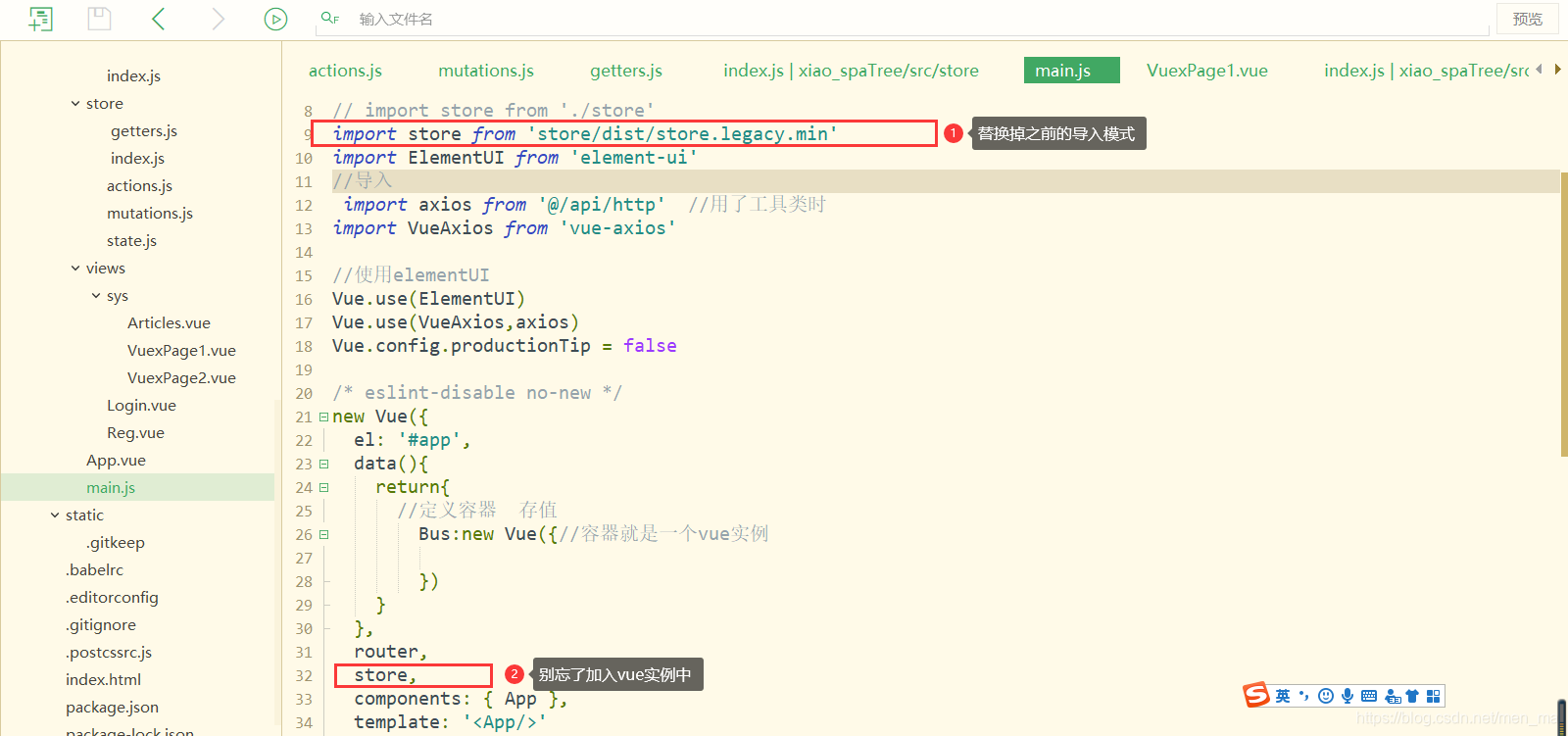
Task: Open Login.vue in the project tree
Action: (141, 405)
